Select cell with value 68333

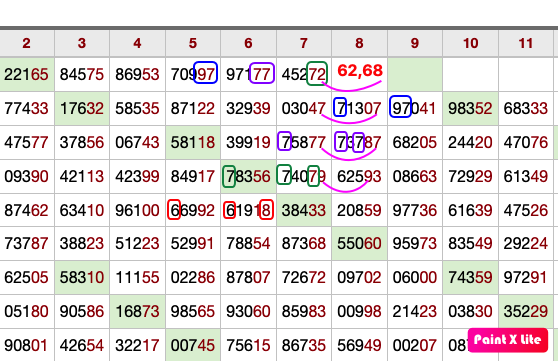point(526,108)
